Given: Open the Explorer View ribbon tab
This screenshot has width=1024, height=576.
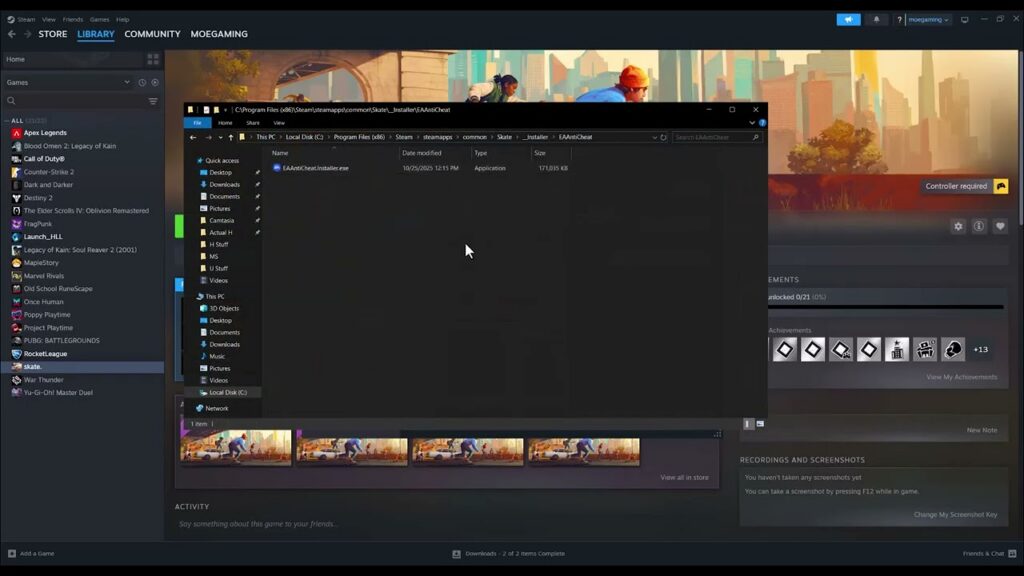Looking at the screenshot, I should [x=279, y=123].
